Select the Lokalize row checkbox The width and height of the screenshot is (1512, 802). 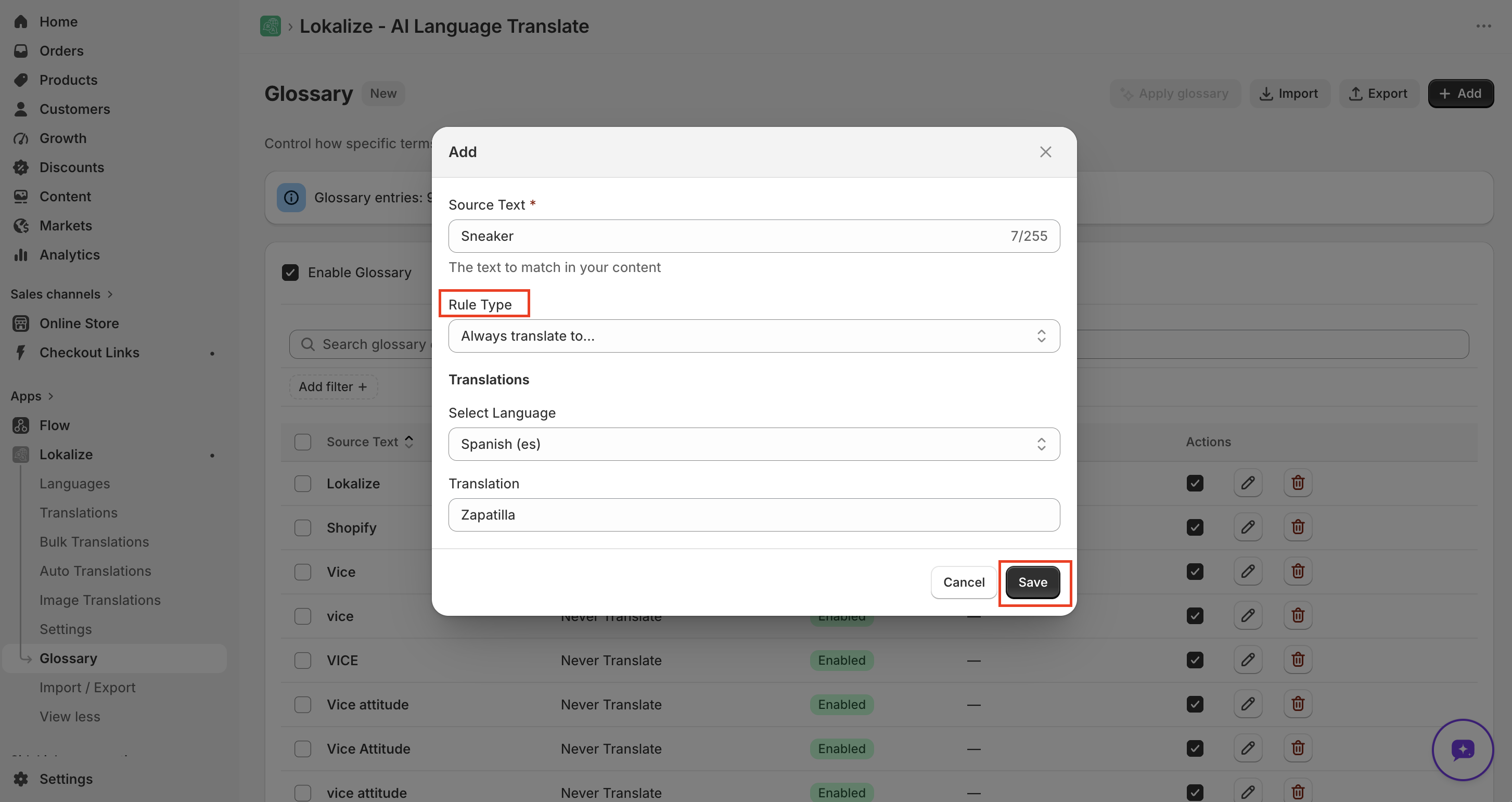point(303,483)
